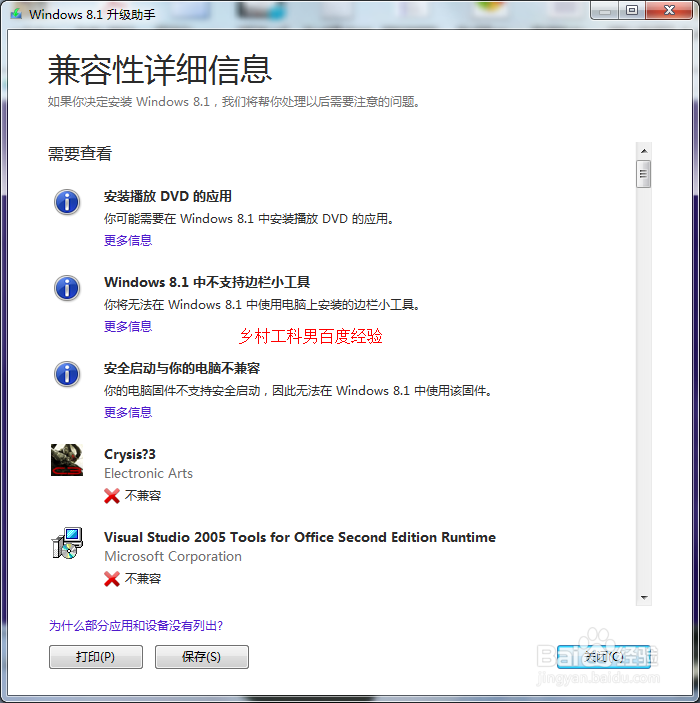700x703 pixels.
Task: Select the Electronic Arts publisher text
Action: click(148, 473)
